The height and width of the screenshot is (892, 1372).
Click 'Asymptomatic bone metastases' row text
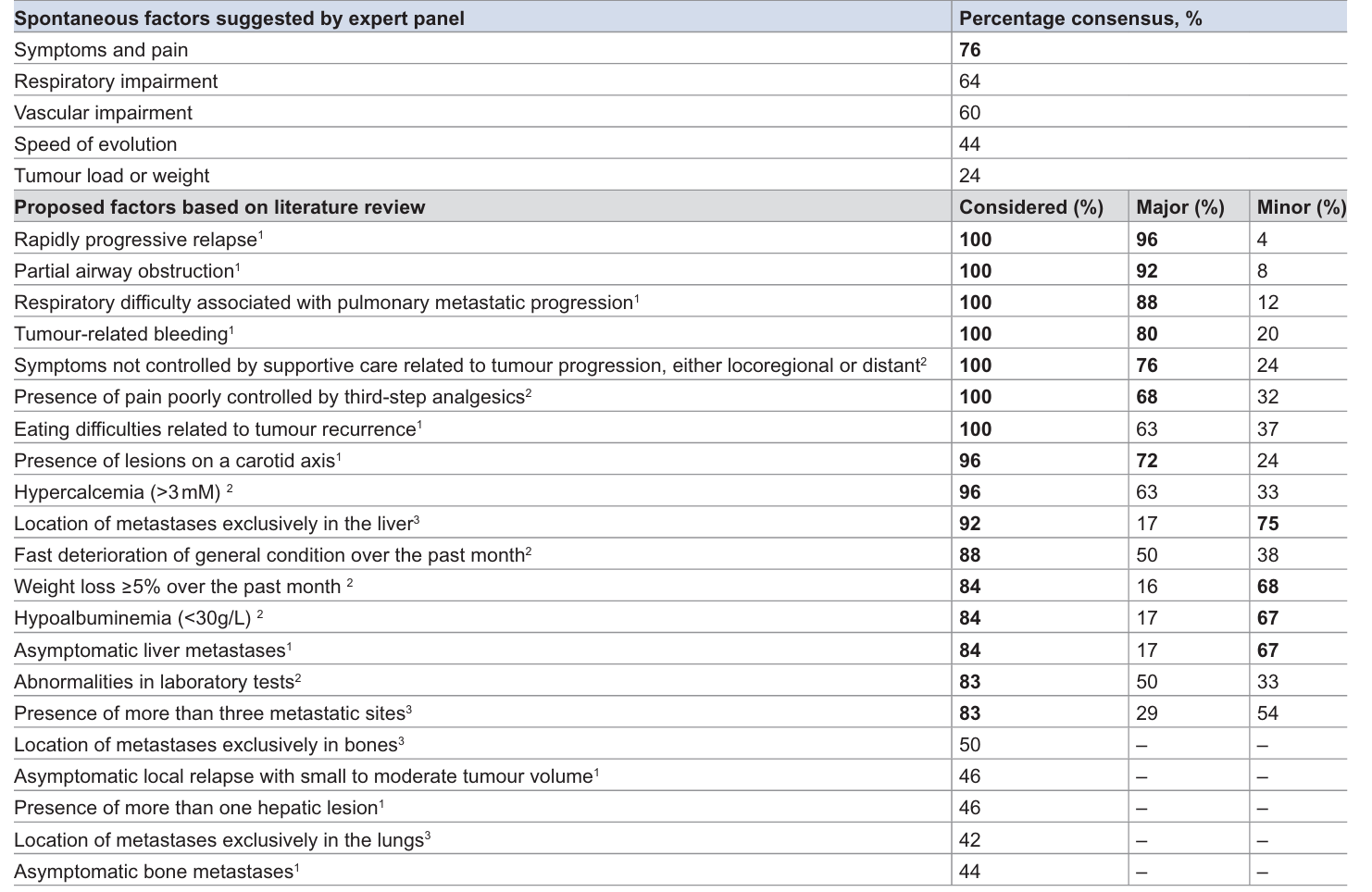[x=154, y=872]
